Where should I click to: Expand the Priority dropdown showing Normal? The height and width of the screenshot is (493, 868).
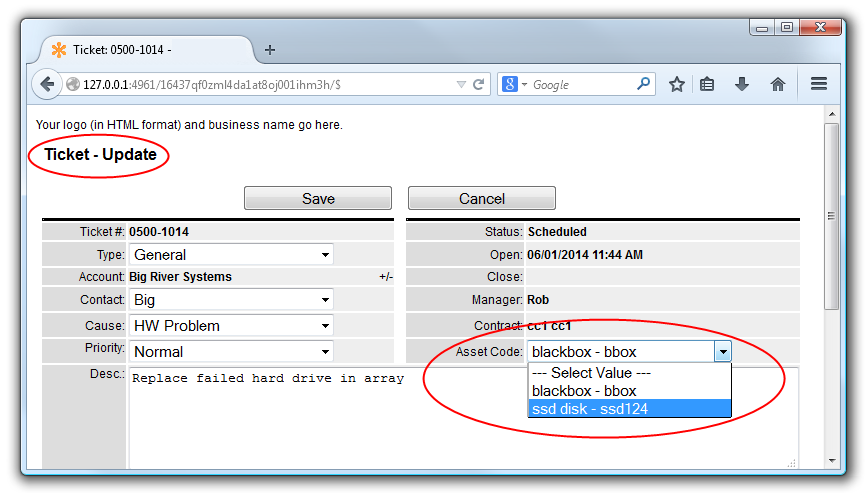(231, 352)
